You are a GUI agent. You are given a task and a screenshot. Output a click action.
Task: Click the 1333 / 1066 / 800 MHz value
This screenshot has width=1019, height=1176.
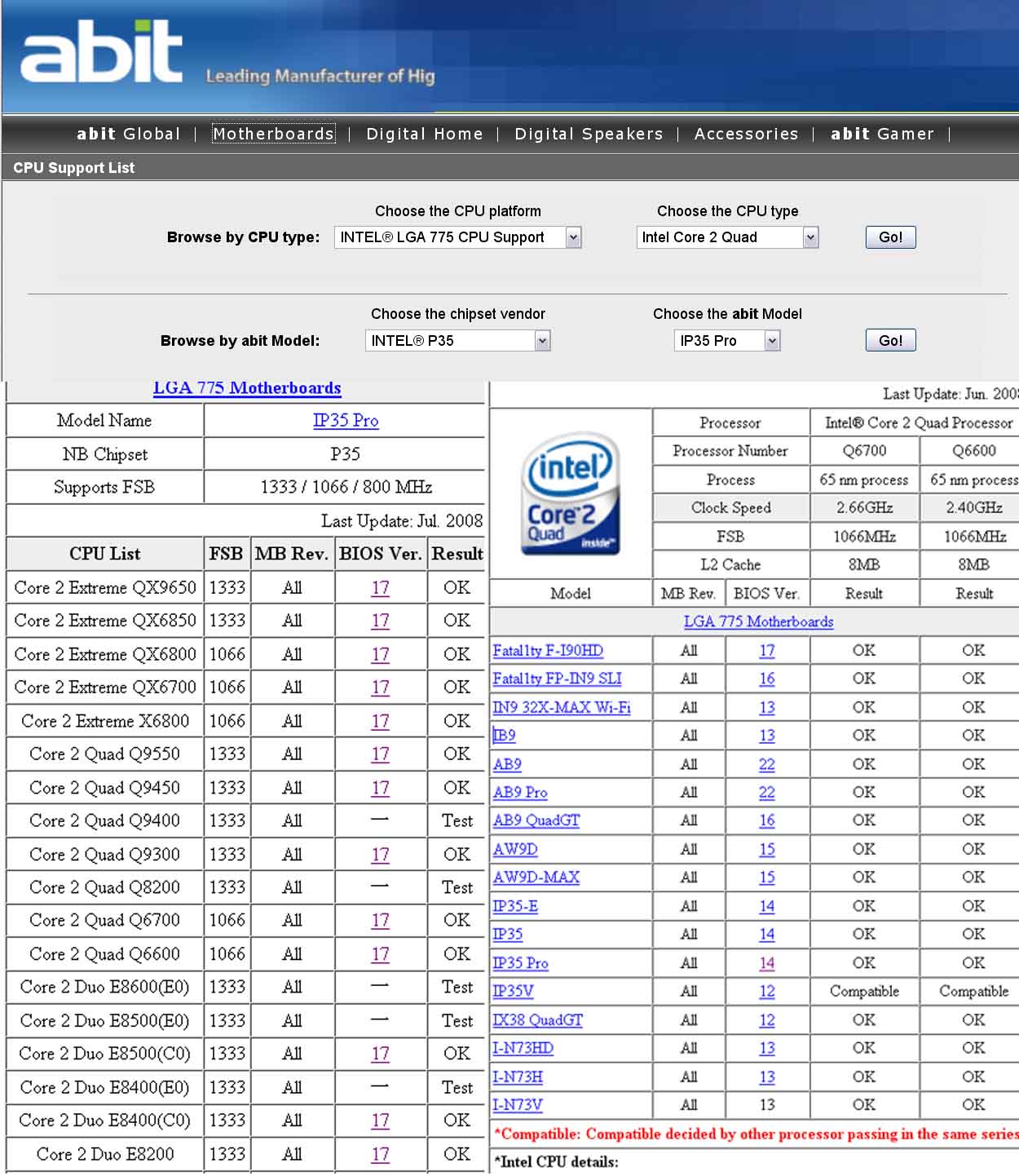tap(346, 487)
